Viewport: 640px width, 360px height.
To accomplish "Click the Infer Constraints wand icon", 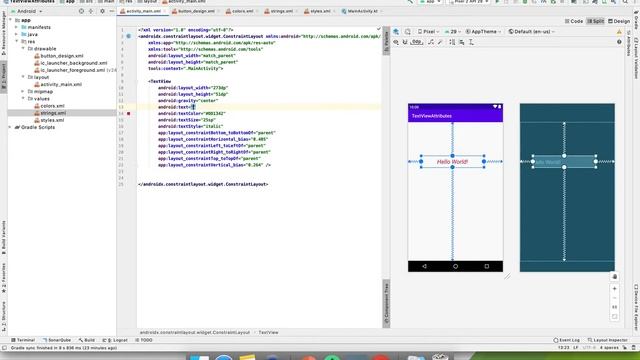I will point(440,42).
